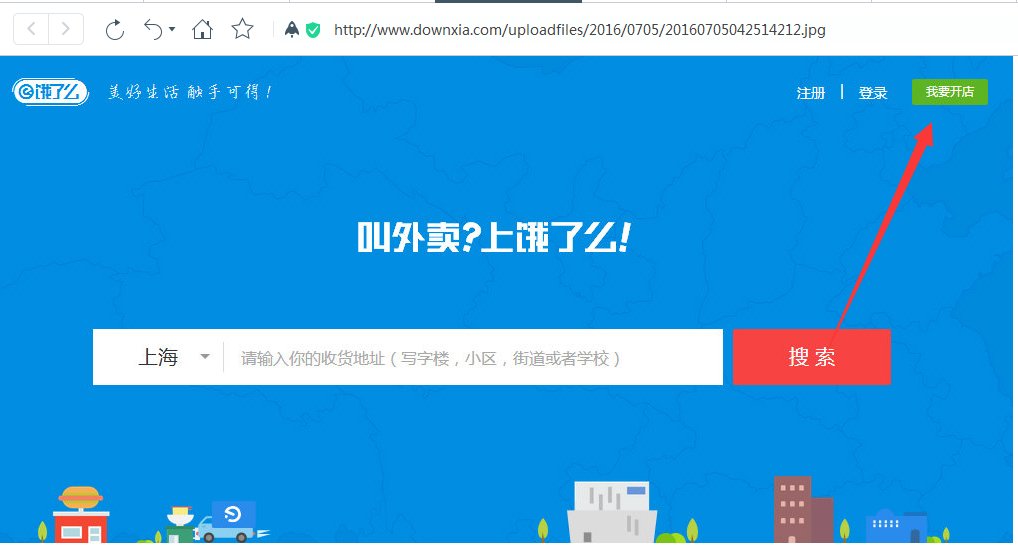
Task: Click the green 我要开店 button
Action: click(x=950, y=92)
